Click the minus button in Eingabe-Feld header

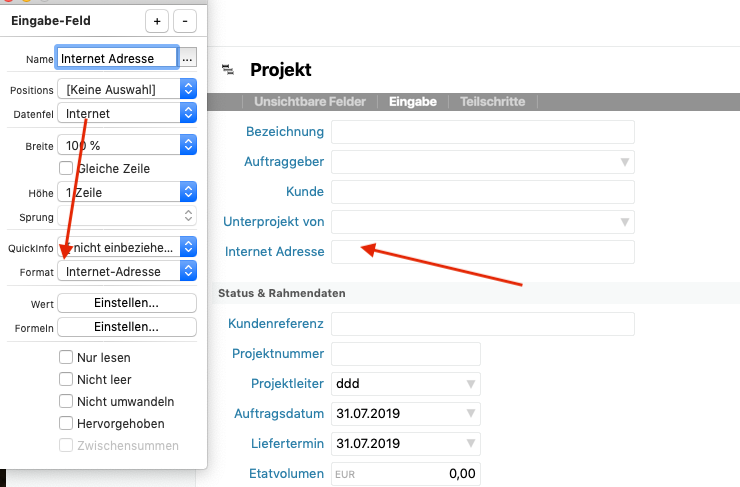click(185, 21)
